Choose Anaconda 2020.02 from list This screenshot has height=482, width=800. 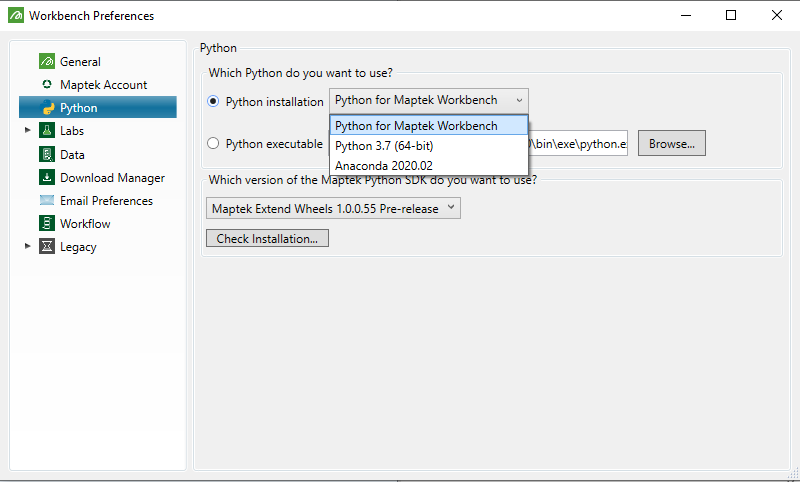[384, 165]
